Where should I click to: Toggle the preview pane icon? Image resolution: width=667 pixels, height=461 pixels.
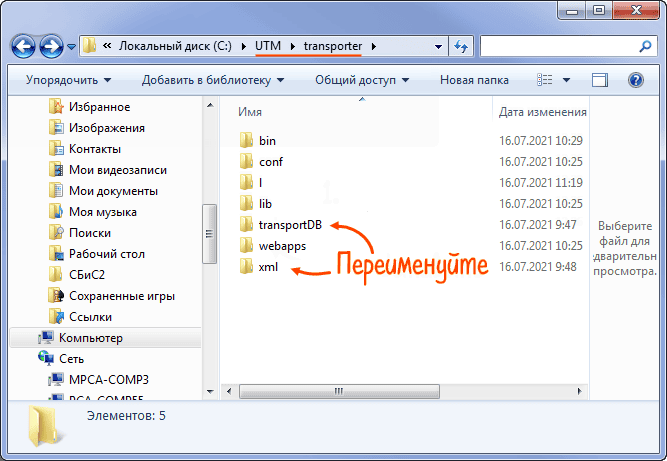(x=599, y=80)
